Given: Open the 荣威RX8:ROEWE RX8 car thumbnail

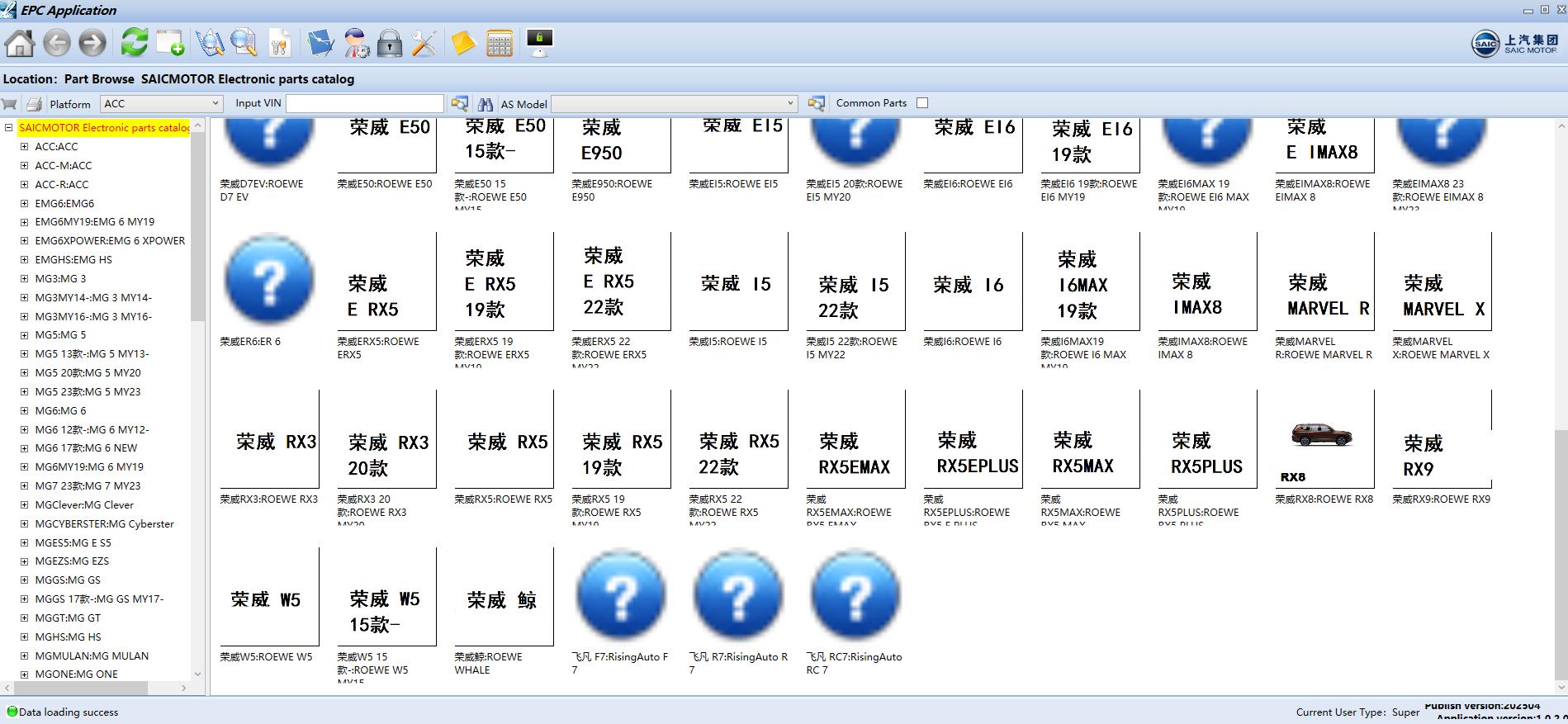Looking at the screenshot, I should (x=1324, y=439).
